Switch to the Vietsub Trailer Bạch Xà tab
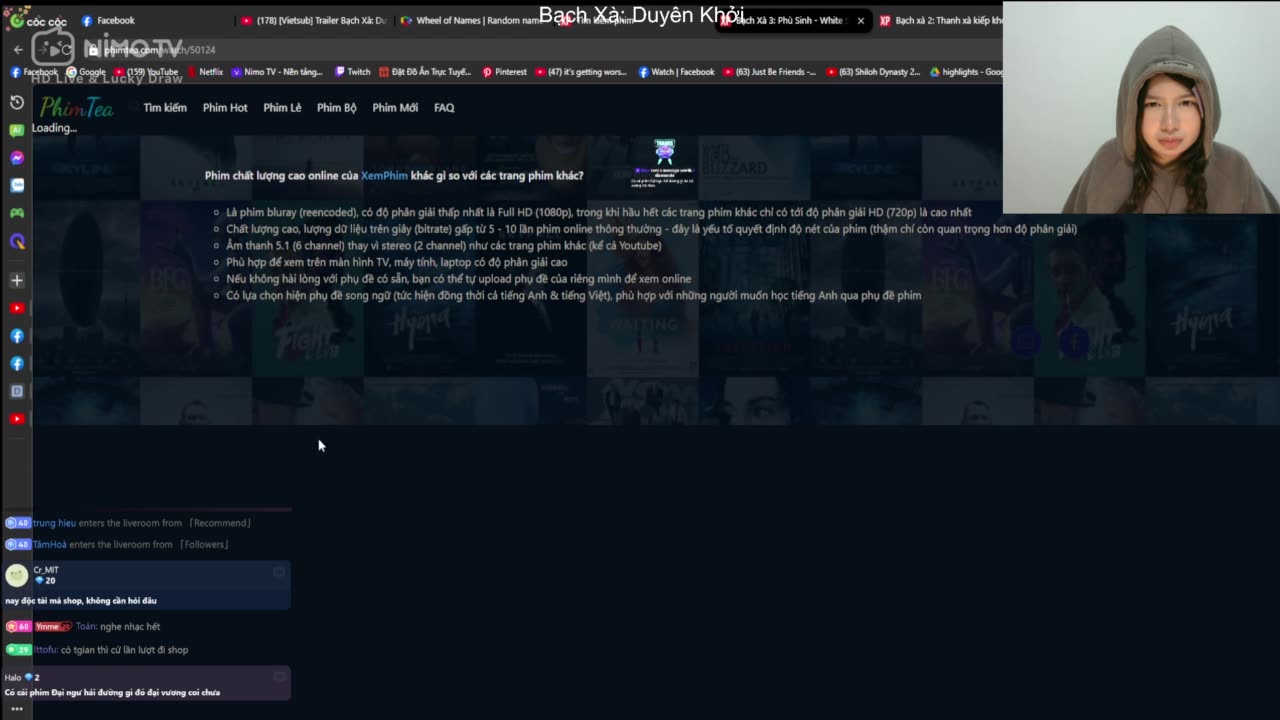Screen dimensions: 1280x720 click(x=314, y=20)
